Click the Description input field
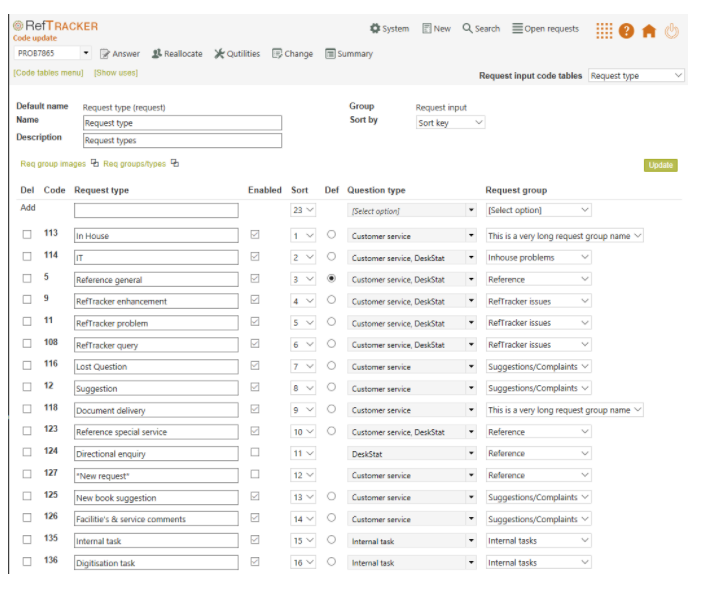The height and width of the screenshot is (603, 702). (x=182, y=140)
